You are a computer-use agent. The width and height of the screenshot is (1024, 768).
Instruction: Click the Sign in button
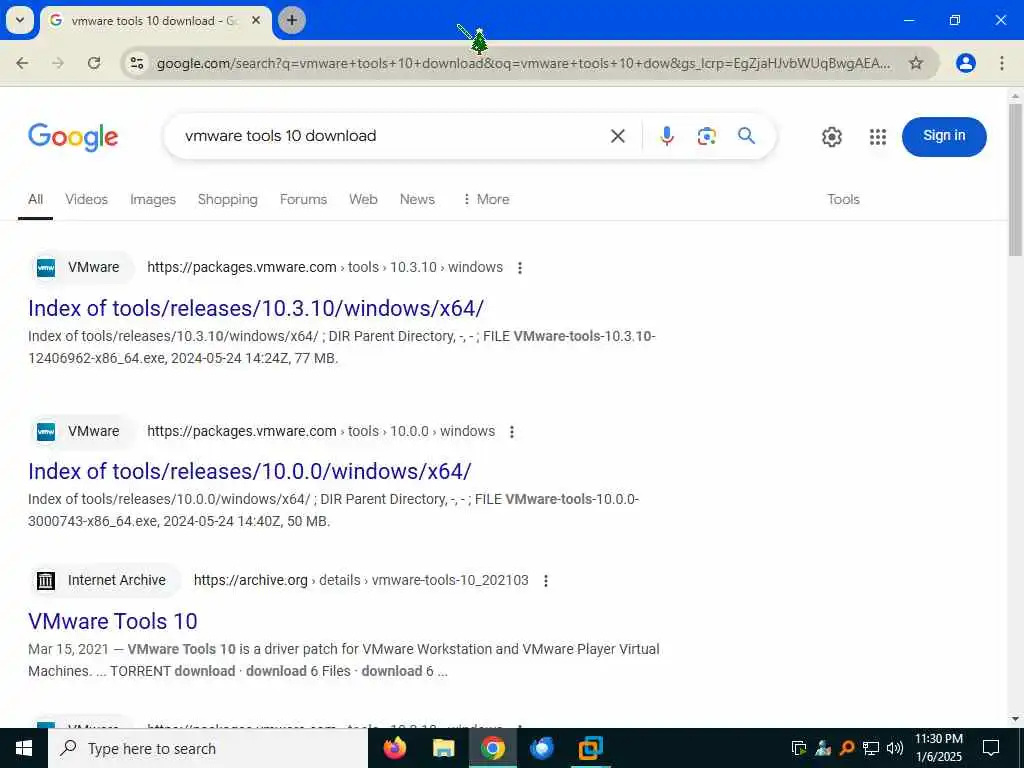pyautogui.click(x=944, y=136)
